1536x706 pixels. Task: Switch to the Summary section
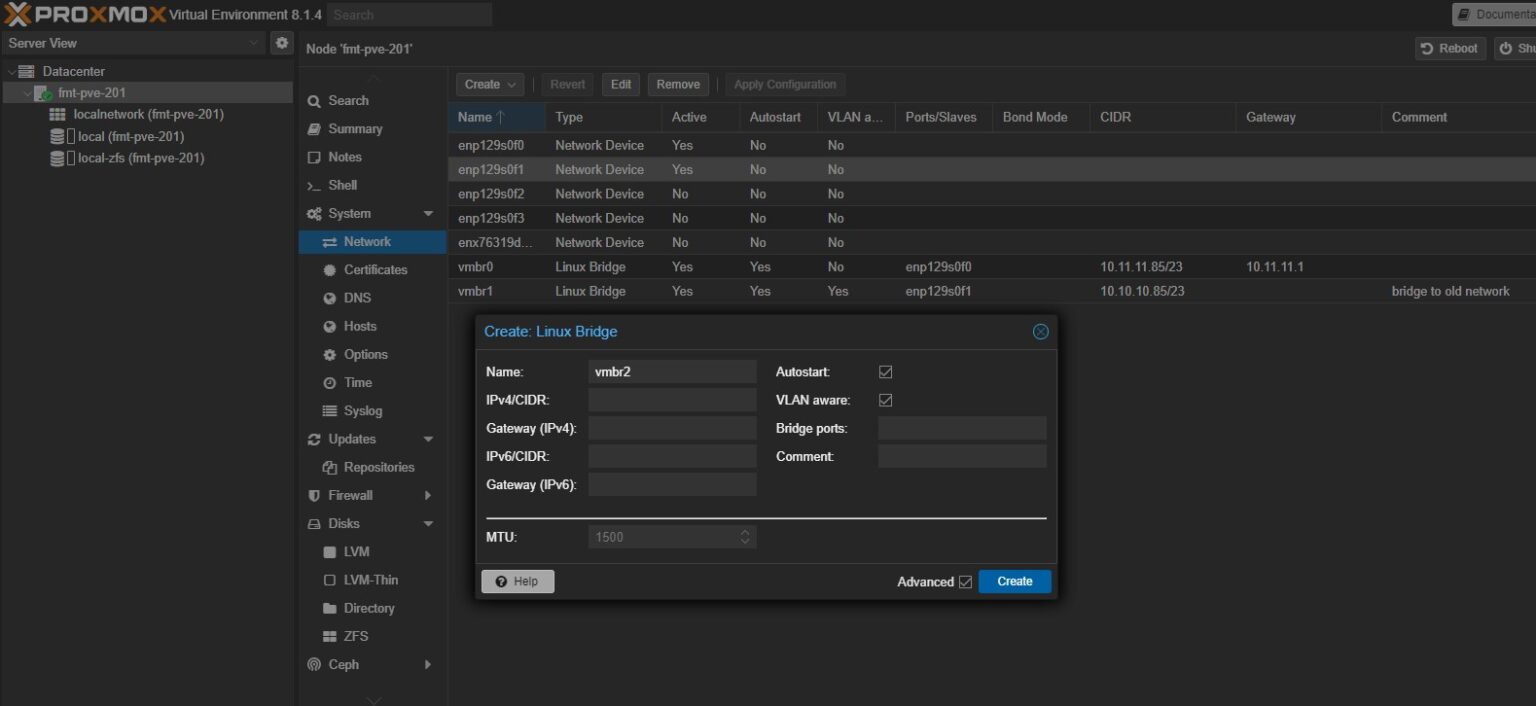(355, 129)
